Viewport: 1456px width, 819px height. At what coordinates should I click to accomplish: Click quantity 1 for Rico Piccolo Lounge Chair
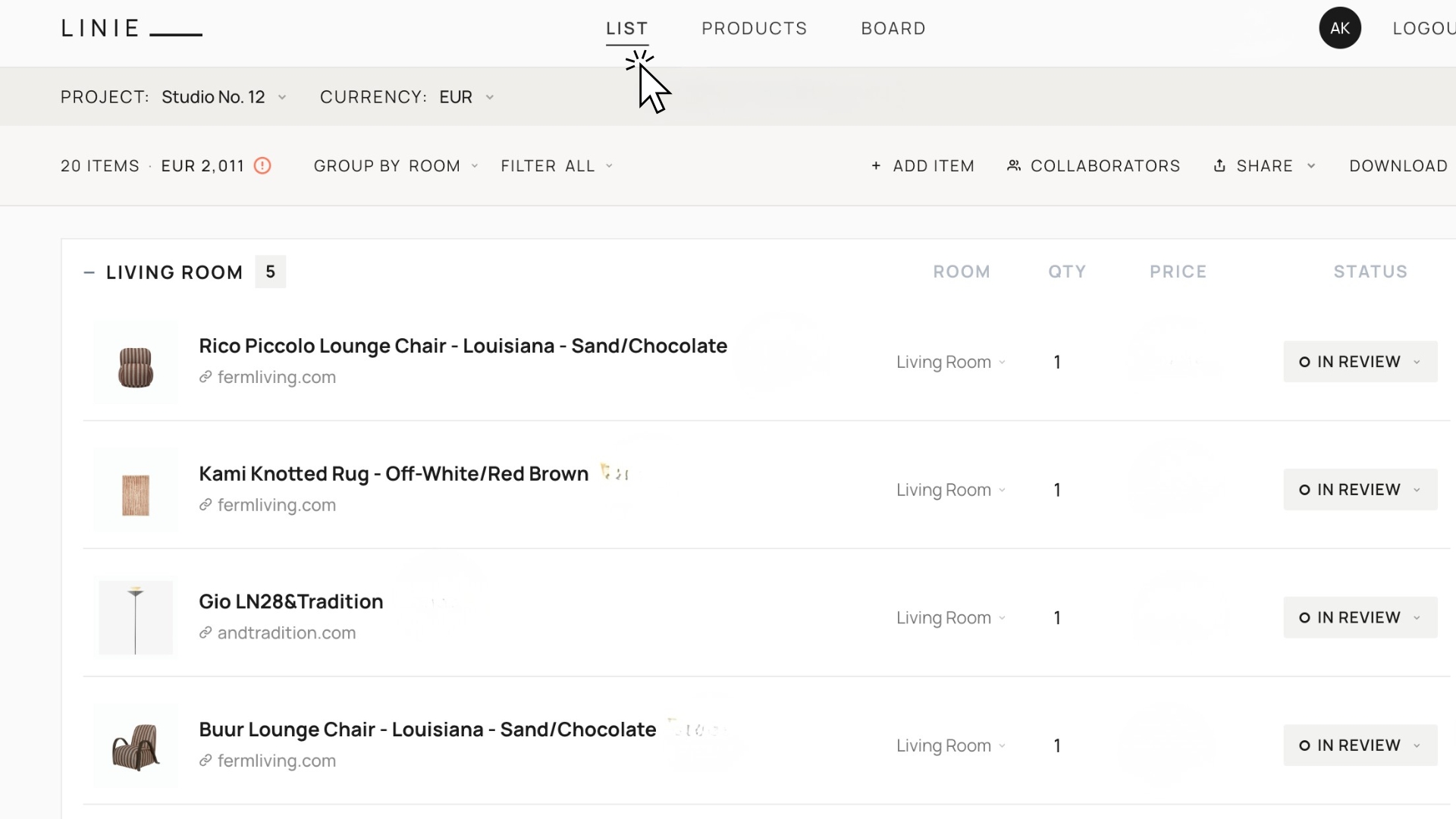[1057, 362]
